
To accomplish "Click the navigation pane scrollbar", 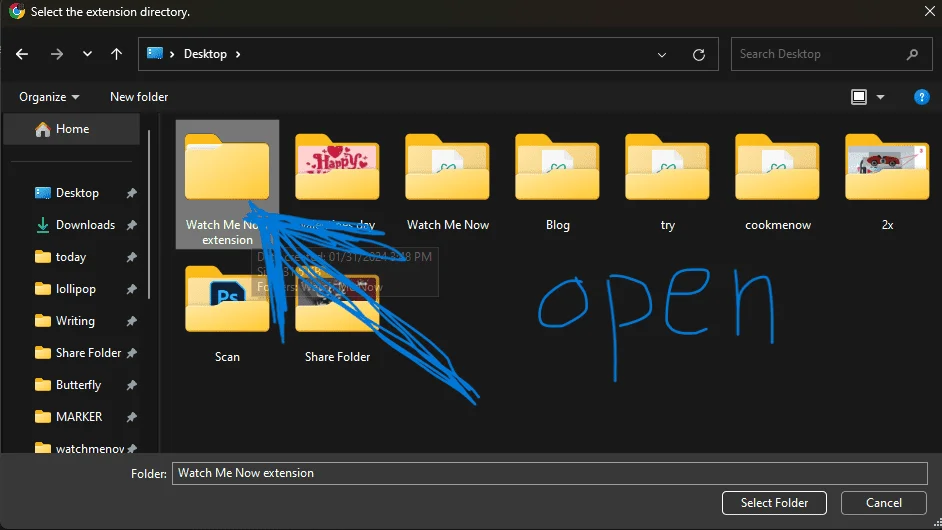I will coord(149,215).
